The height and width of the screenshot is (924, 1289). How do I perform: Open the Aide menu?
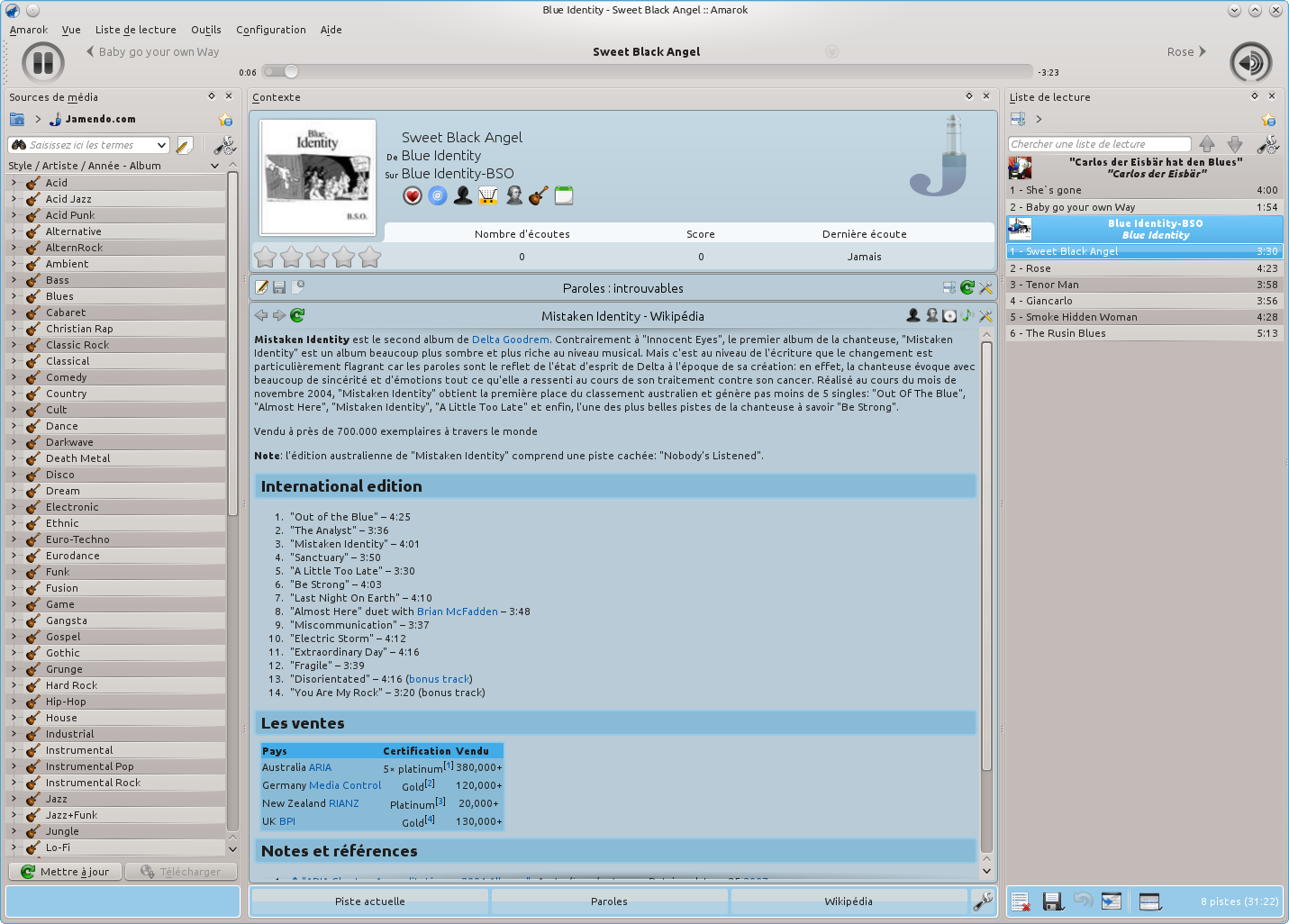pos(331,30)
